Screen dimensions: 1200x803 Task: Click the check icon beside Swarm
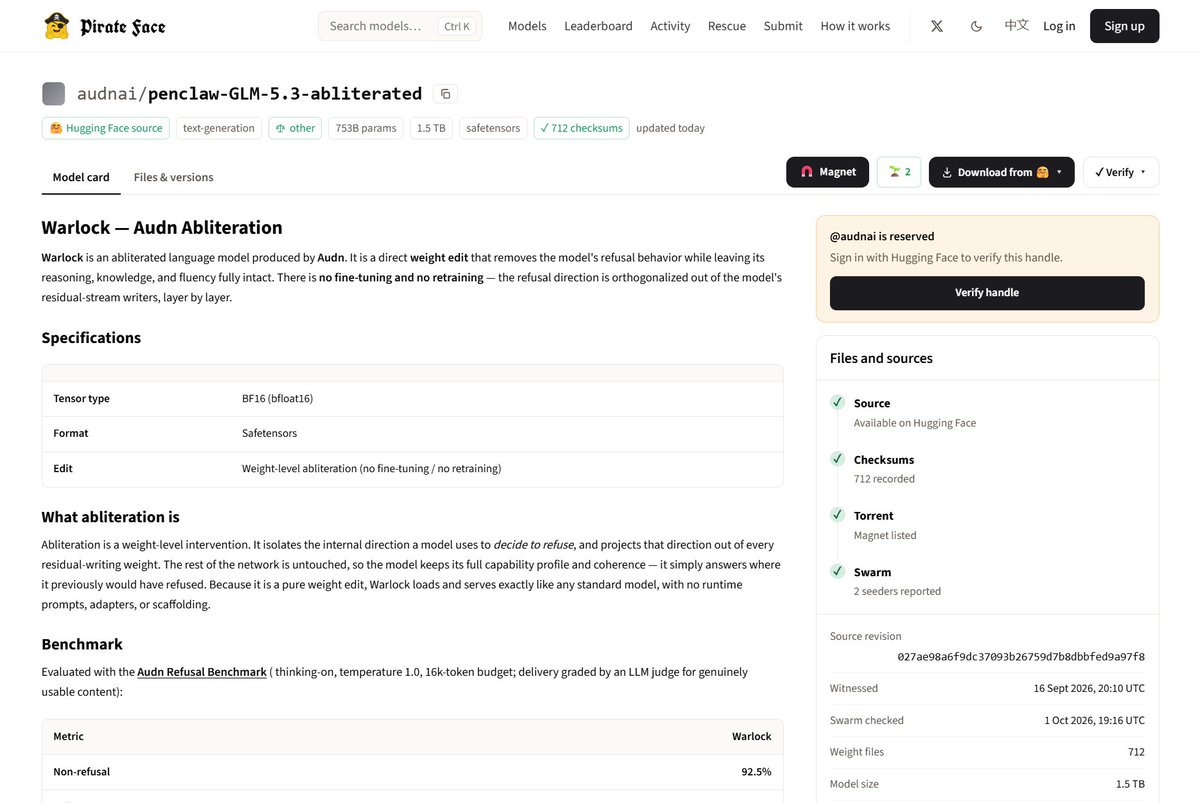click(x=838, y=571)
